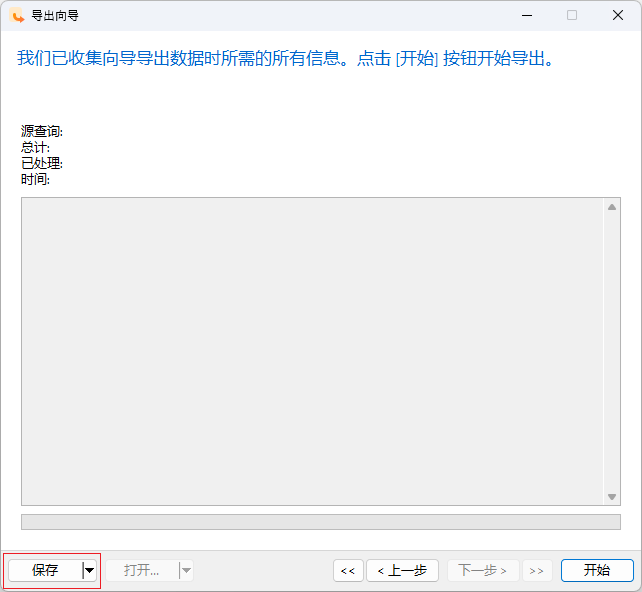This screenshot has width=642, height=592.
Task: Click inside the export log text area
Action: point(313,351)
